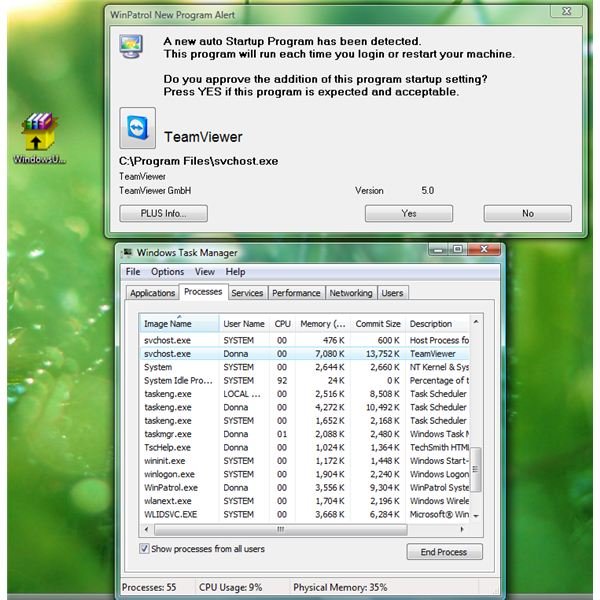Select the wlanext.exe process row
600x600 pixels.
[x=304, y=501]
